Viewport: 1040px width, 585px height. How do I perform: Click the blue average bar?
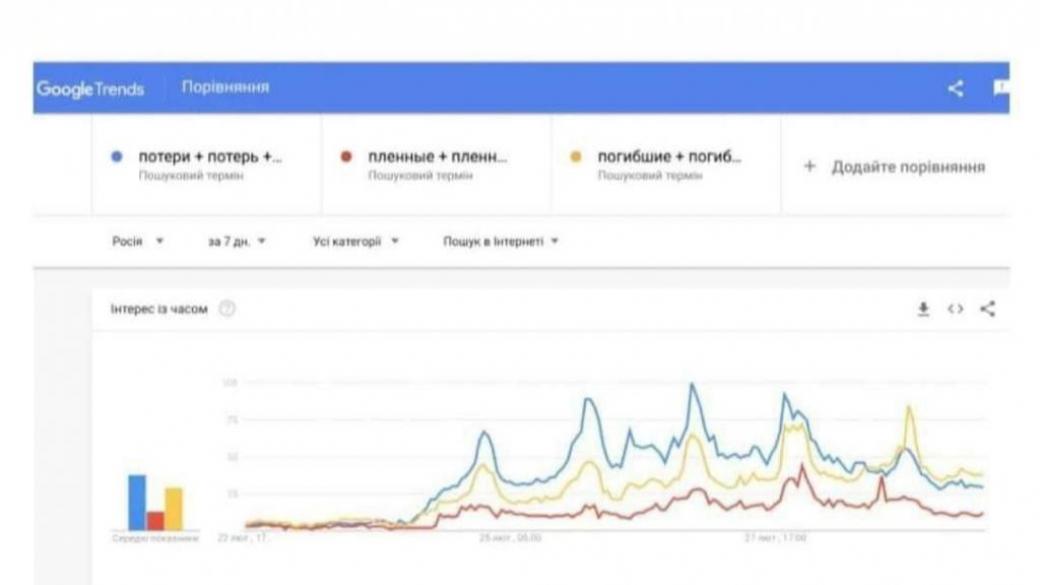(137, 502)
